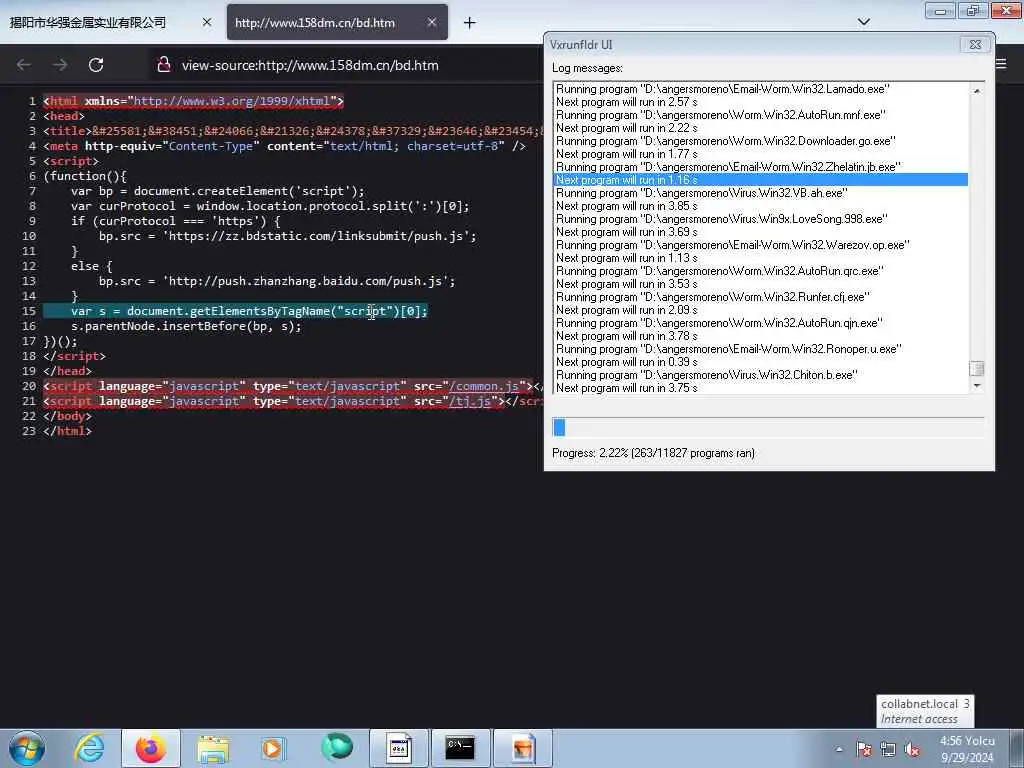The image size is (1024, 768).
Task: Open the list all tabs chevron
Action: pyautogui.click(x=863, y=22)
